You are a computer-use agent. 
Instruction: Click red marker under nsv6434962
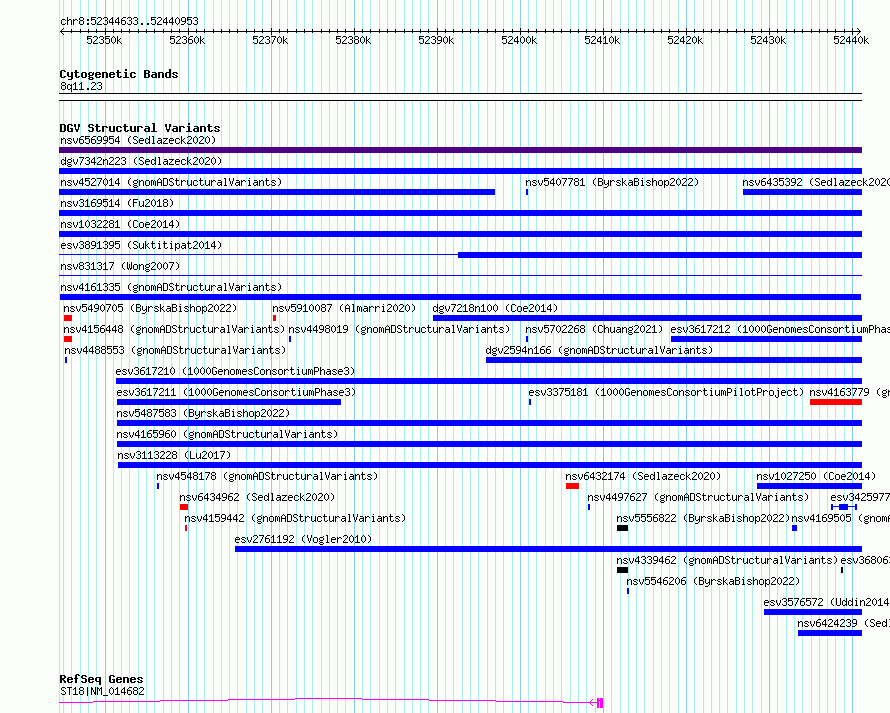coord(184,507)
